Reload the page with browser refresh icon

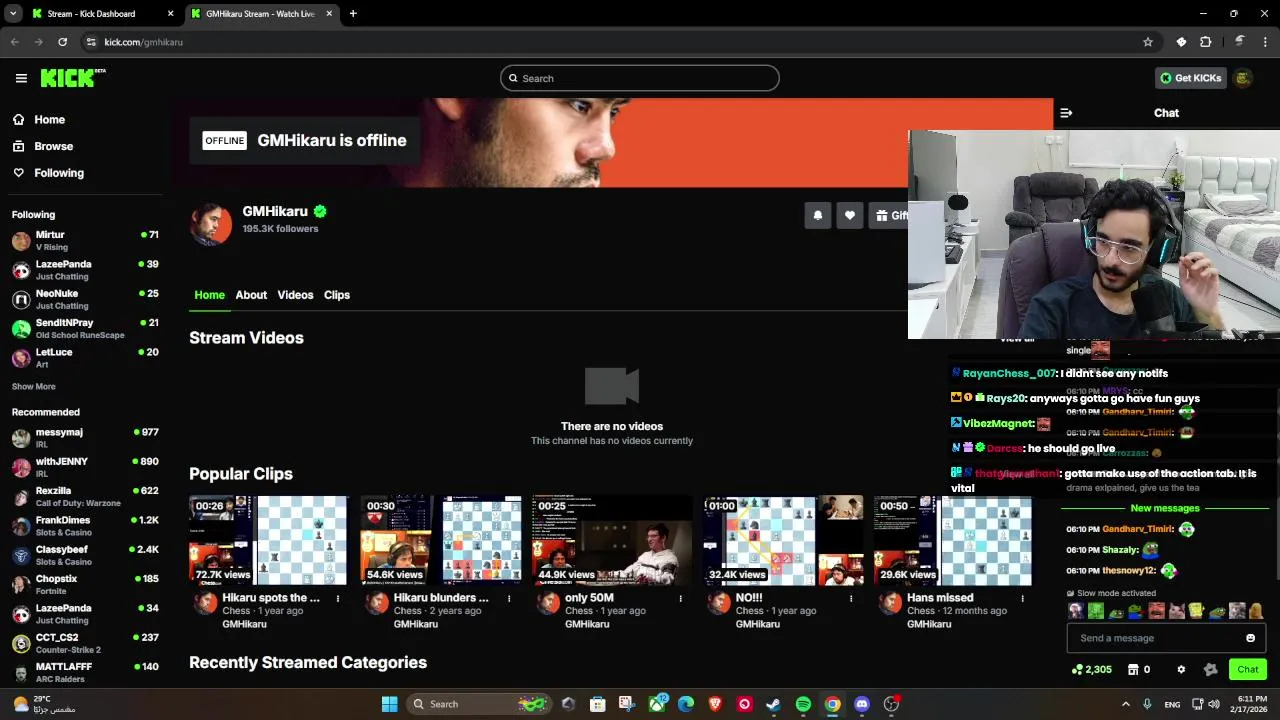click(62, 42)
